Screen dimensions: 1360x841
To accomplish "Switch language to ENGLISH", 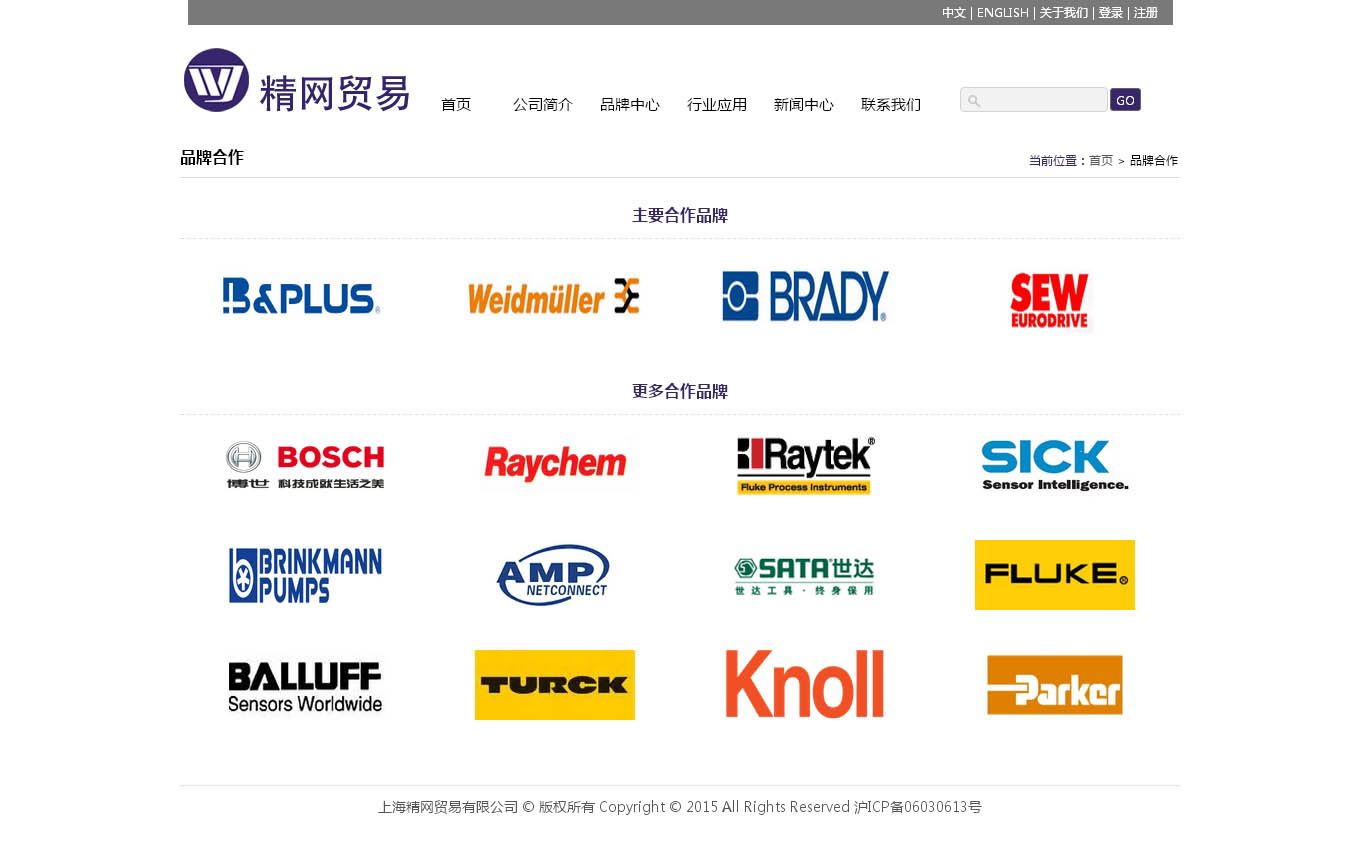I will pyautogui.click(x=1002, y=13).
